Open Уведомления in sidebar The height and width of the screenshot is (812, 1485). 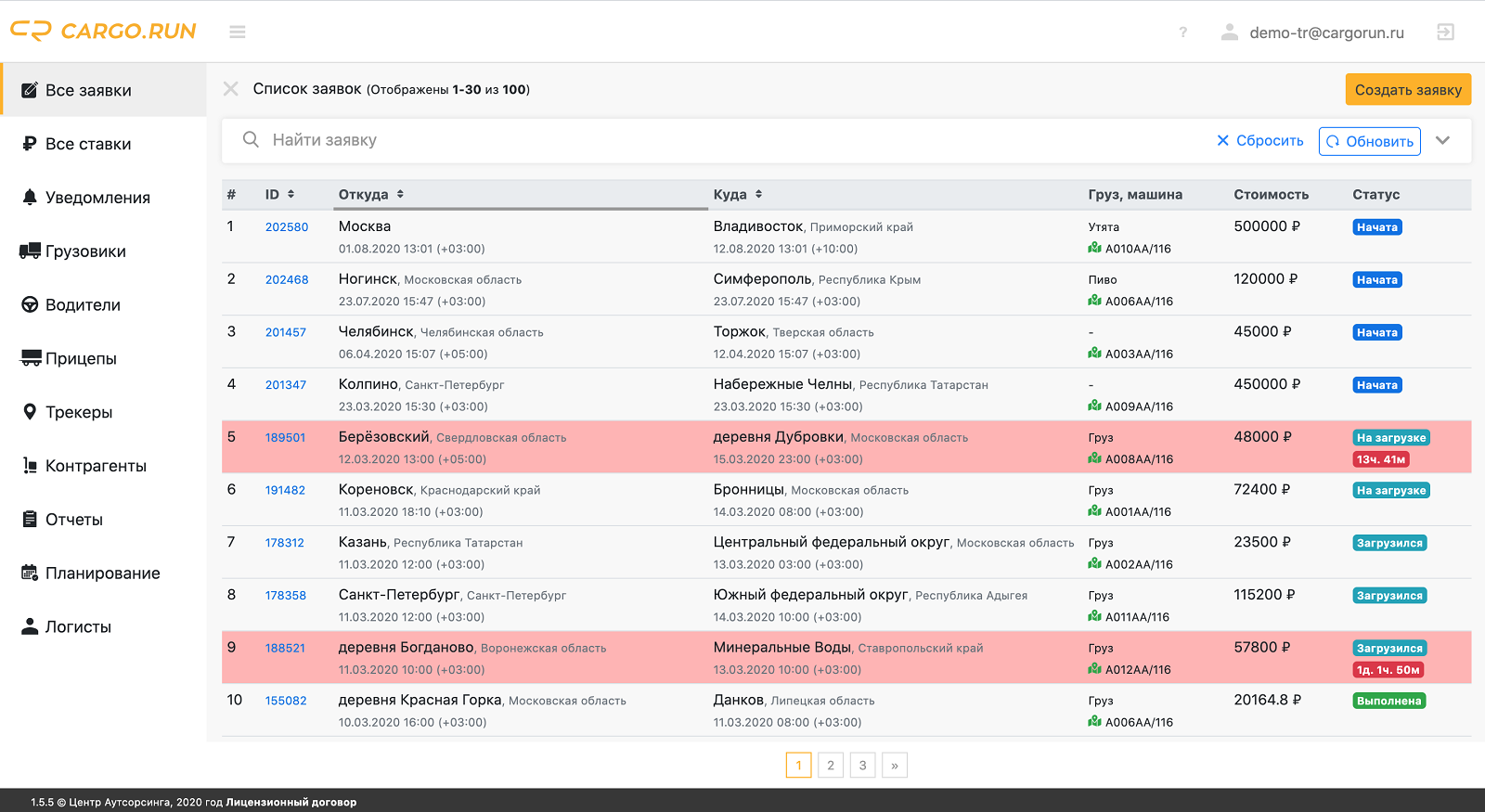(104, 198)
